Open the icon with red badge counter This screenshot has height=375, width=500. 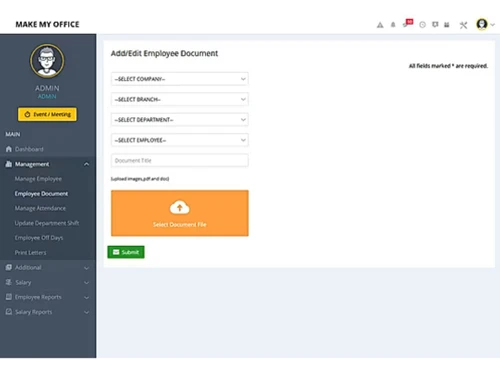[x=408, y=23]
